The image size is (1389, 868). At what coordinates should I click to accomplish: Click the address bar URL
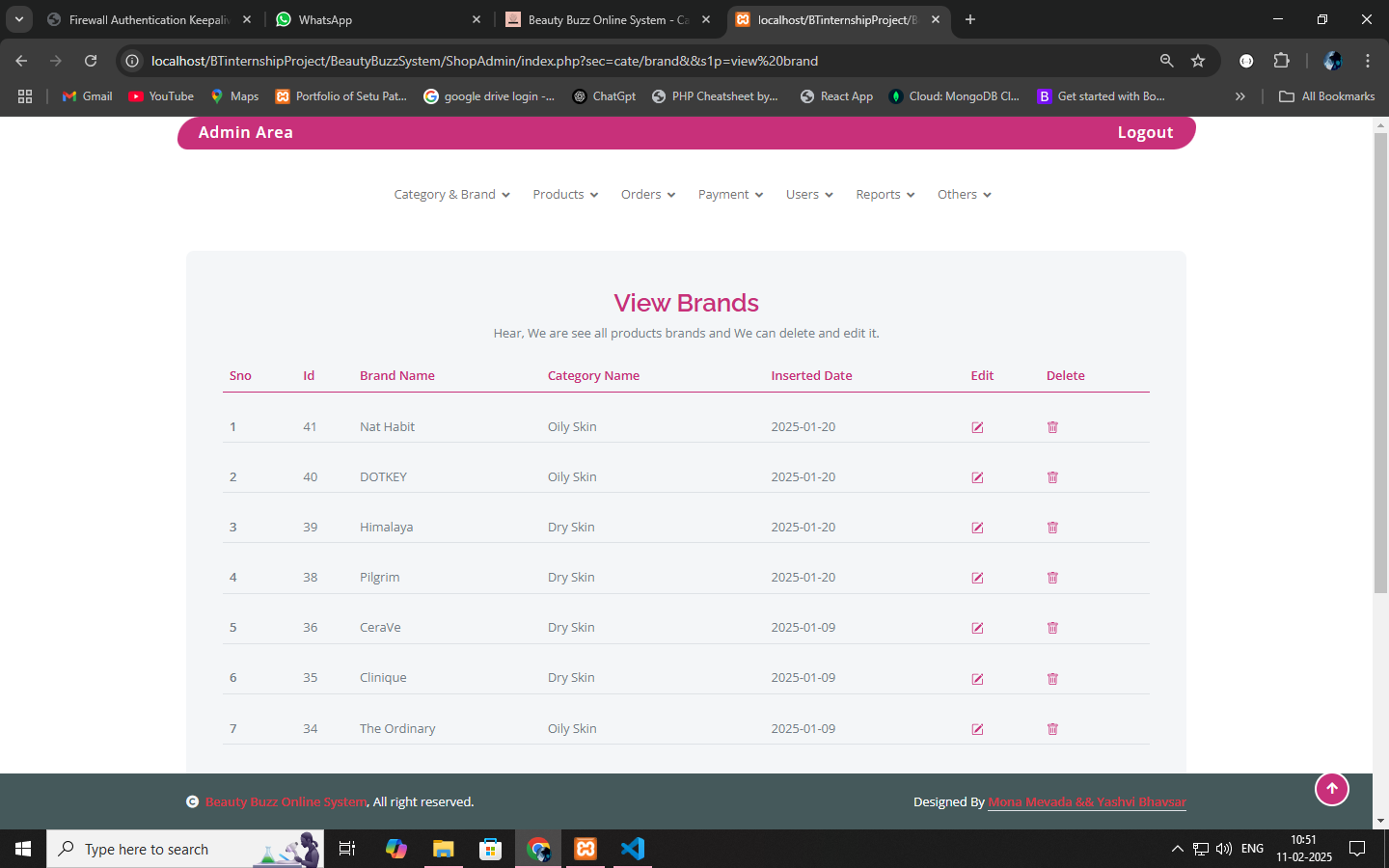484,61
